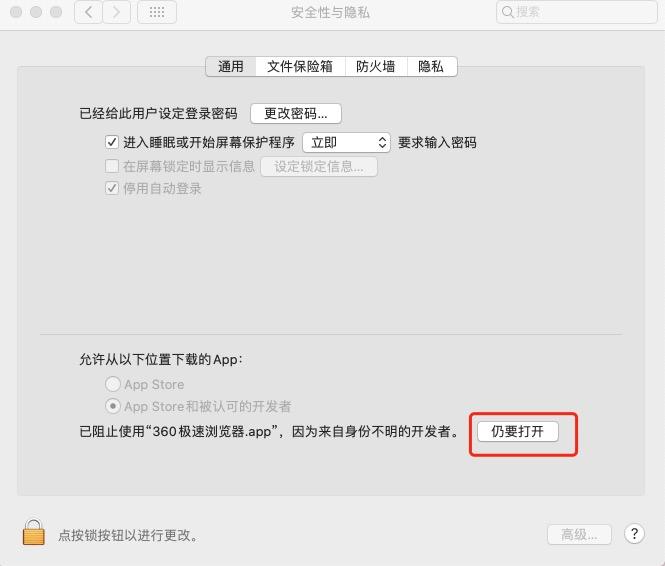Open the 隐私 tab
Screen dimensions: 665x566
[x=432, y=67]
